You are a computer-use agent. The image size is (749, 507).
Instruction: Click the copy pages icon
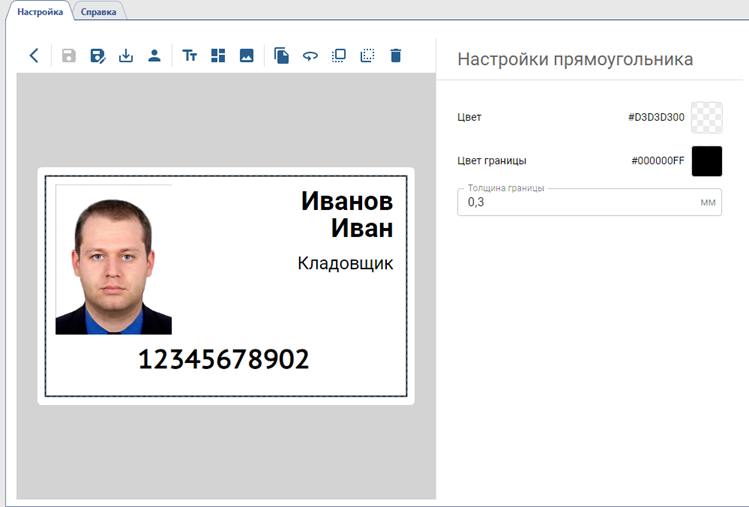tap(282, 56)
